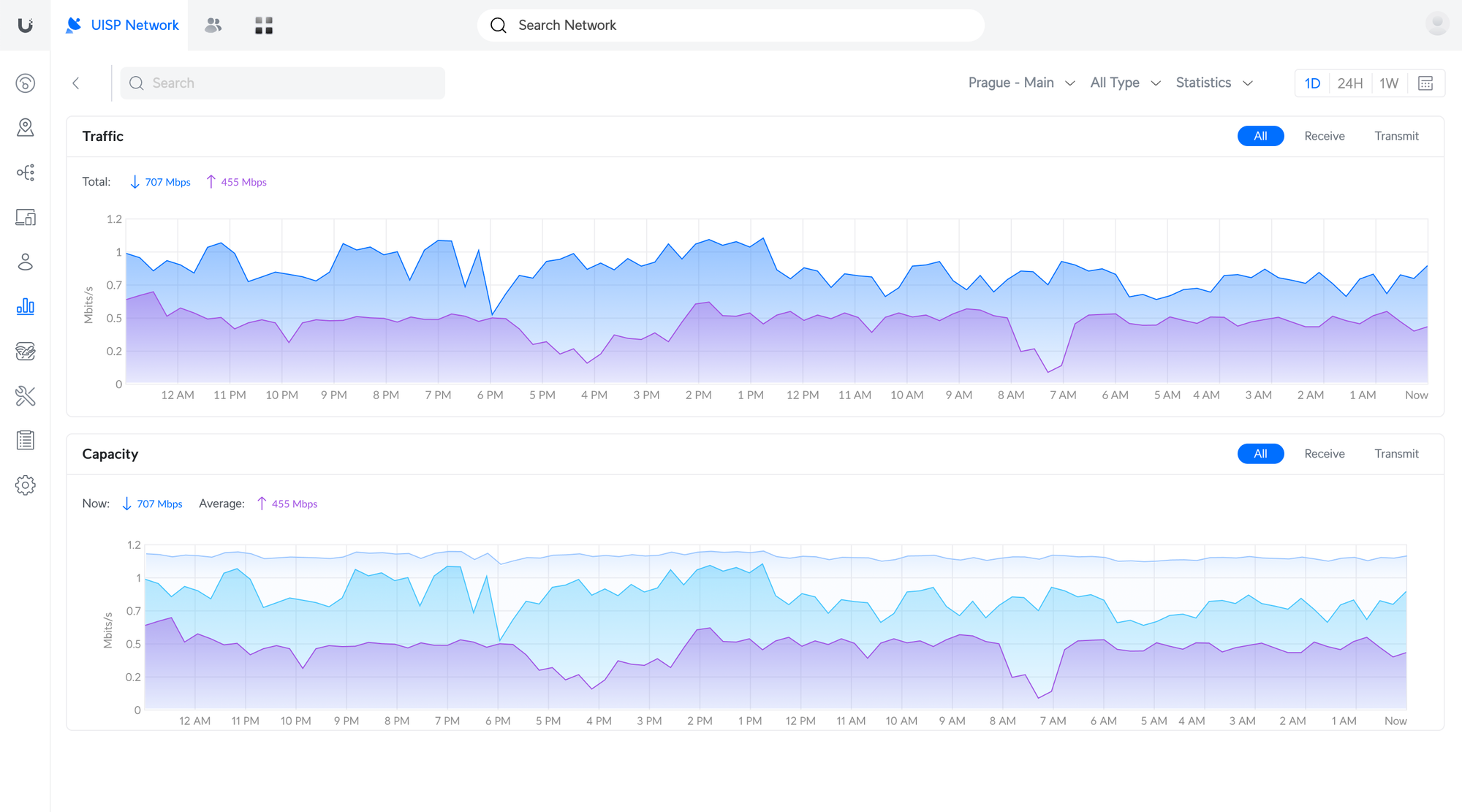This screenshot has width=1462, height=812.
Task: Select Transmit in Traffic panel
Action: (x=1395, y=136)
